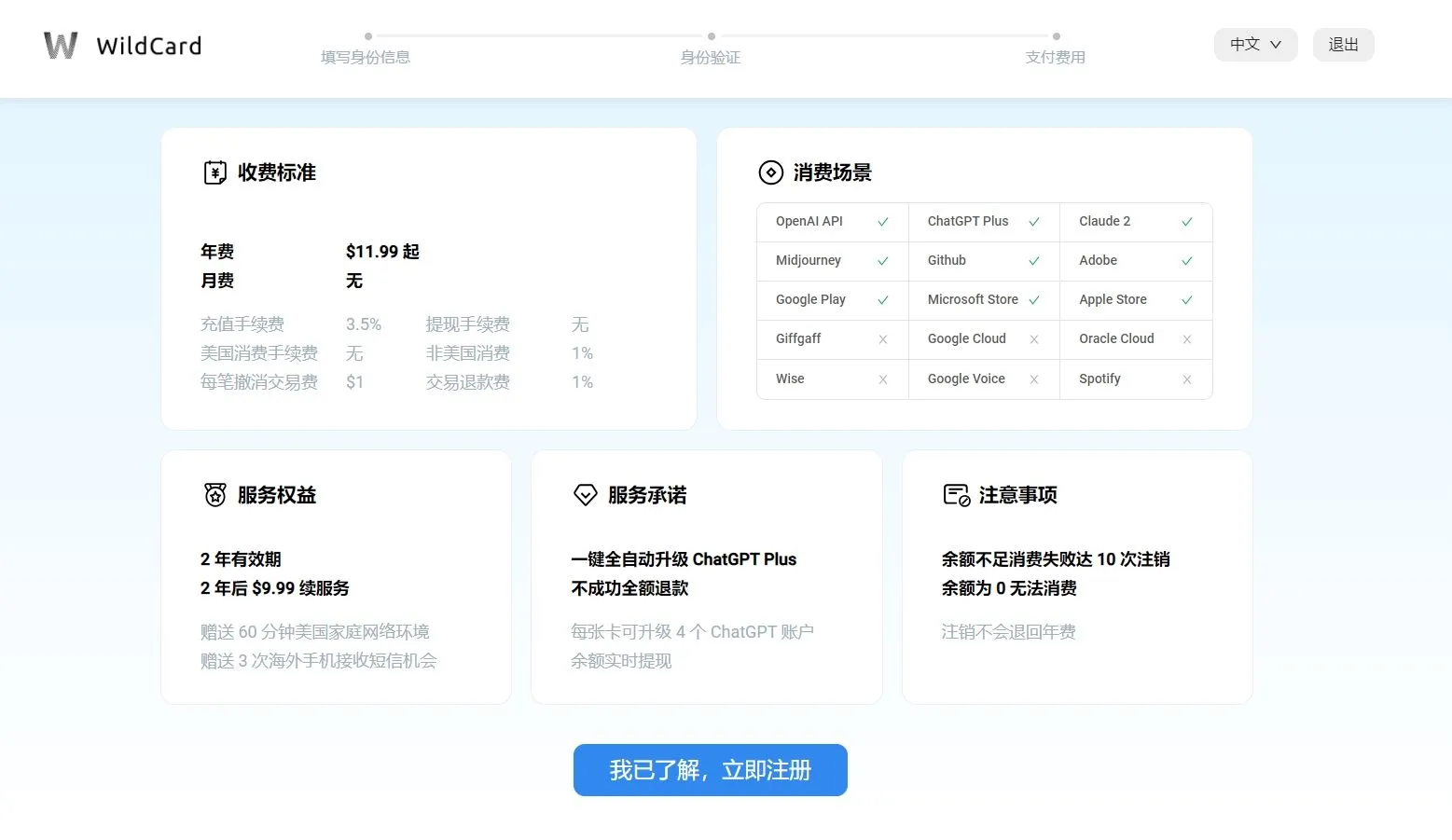The height and width of the screenshot is (840, 1452).
Task: Click the X mark next to Spotify
Action: point(1186,379)
